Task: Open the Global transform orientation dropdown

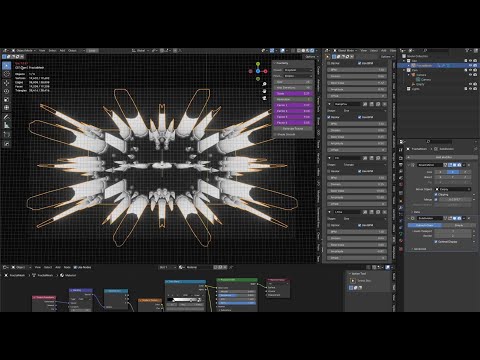Action: tap(141, 51)
